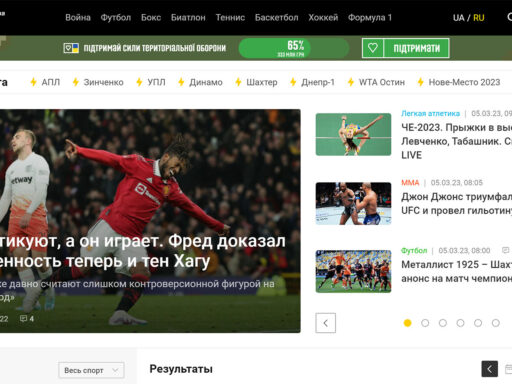Viewport: 512px width, 384px height.
Task: Open the Фред featured article headline
Action: pyautogui.click(x=143, y=251)
